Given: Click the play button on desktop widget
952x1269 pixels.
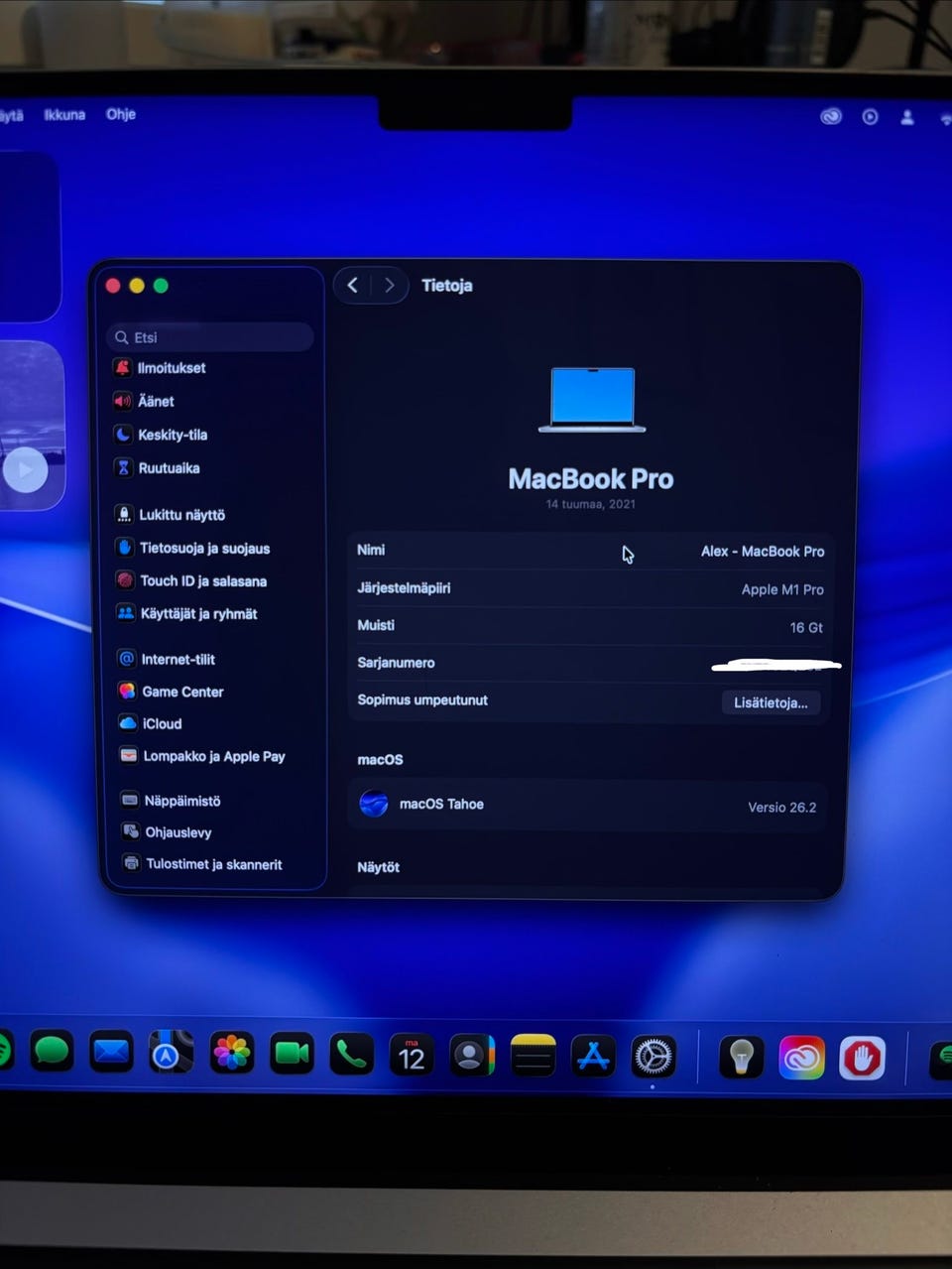Looking at the screenshot, I should click(26, 470).
